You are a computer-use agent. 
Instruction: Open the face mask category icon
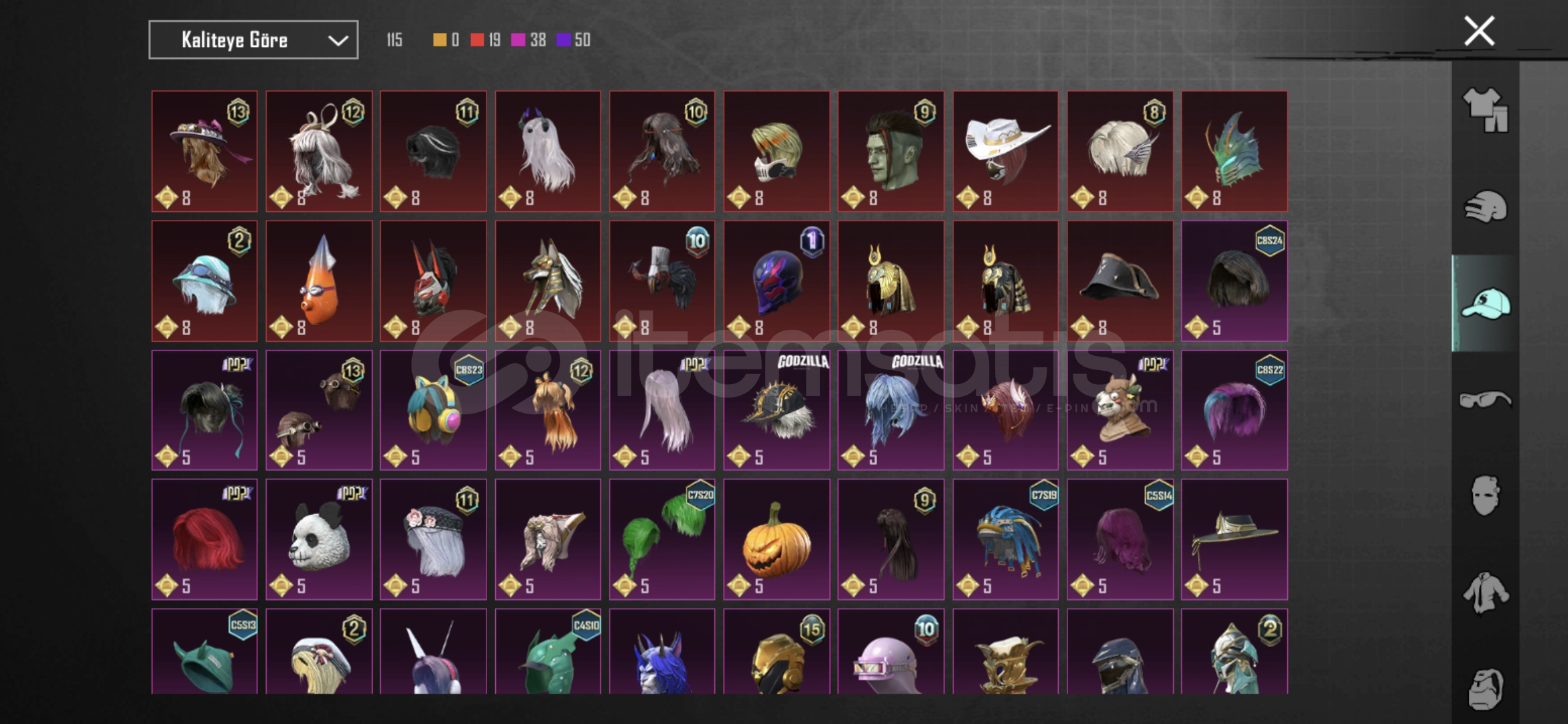[x=1485, y=496]
